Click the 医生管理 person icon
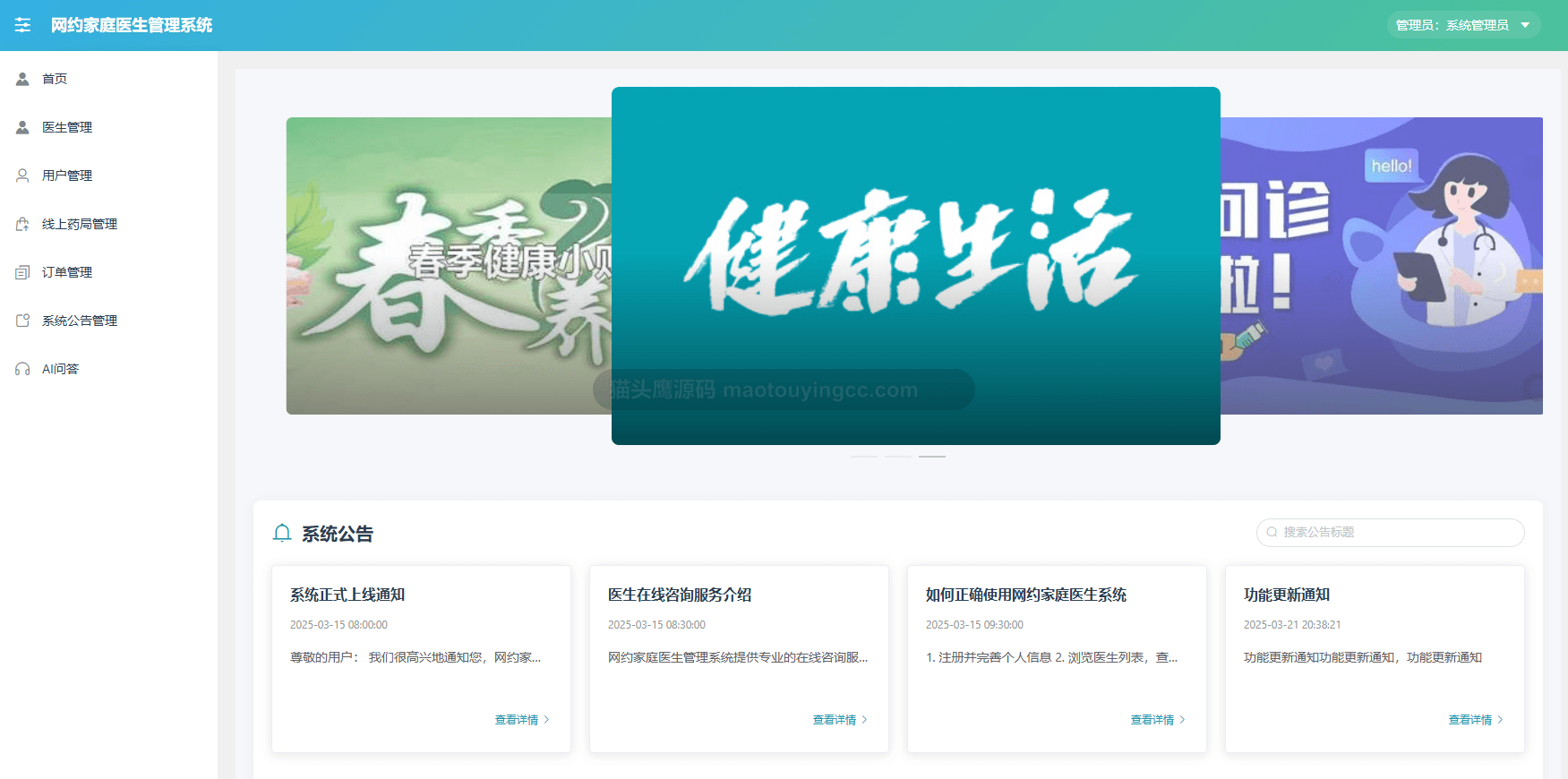The height and width of the screenshot is (779, 1568). tap(22, 127)
